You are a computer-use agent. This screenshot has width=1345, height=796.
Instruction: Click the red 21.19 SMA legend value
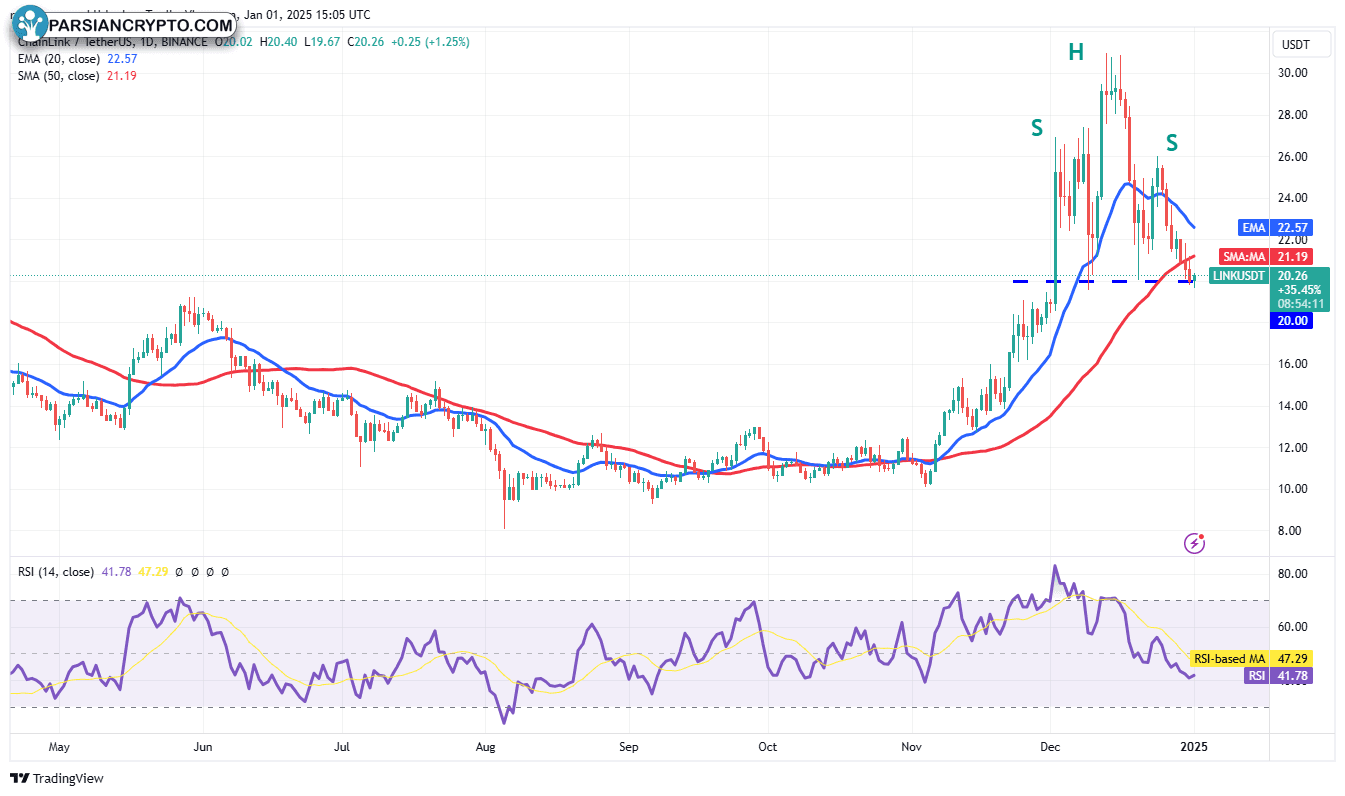pos(120,75)
